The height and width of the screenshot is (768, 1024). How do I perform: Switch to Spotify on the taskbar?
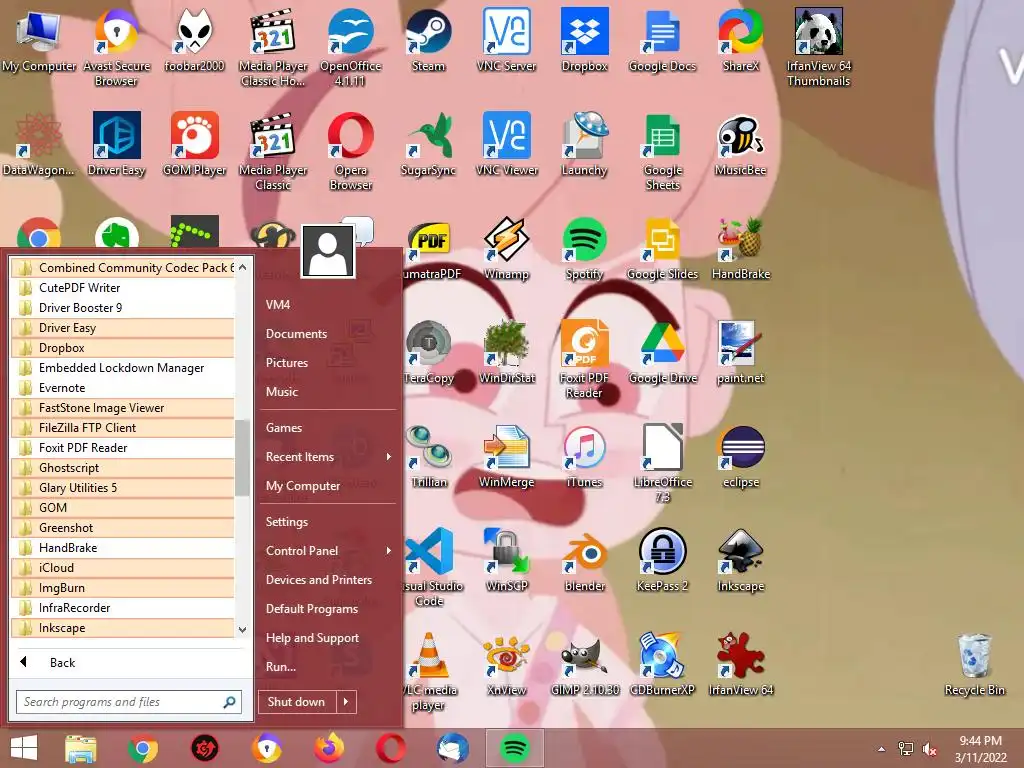(x=515, y=748)
